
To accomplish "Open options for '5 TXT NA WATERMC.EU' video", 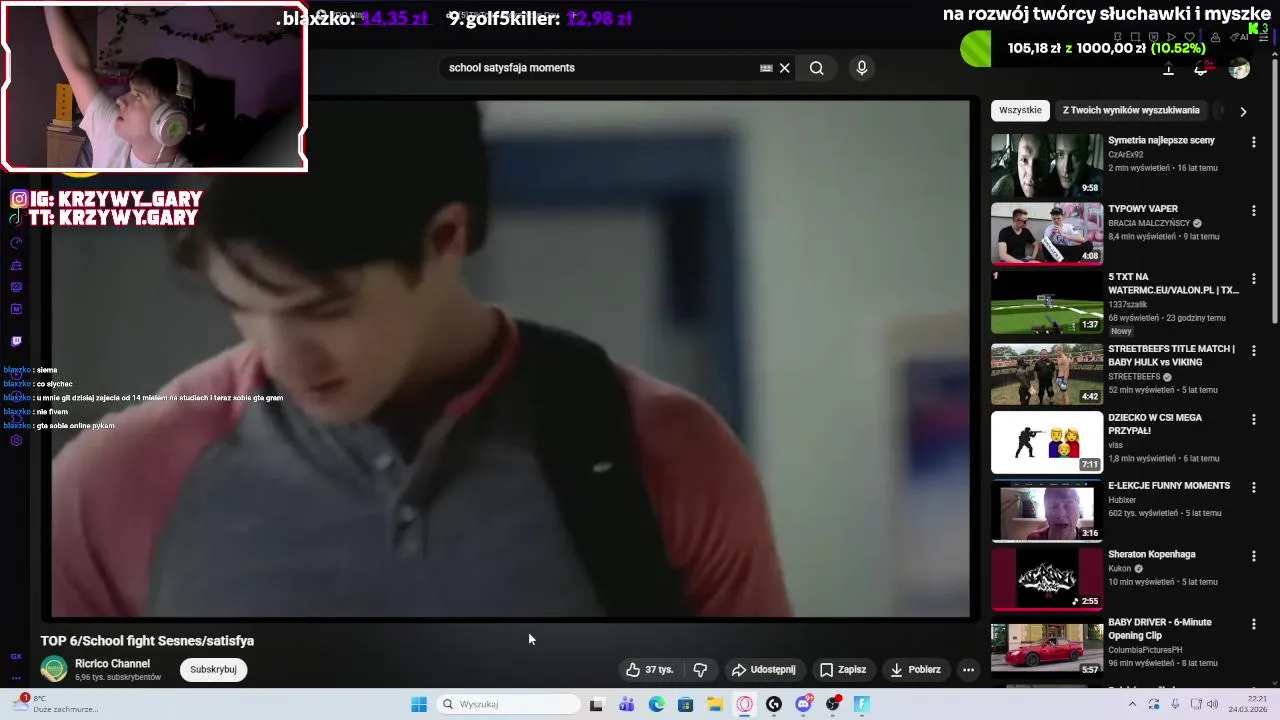I will (x=1253, y=278).
